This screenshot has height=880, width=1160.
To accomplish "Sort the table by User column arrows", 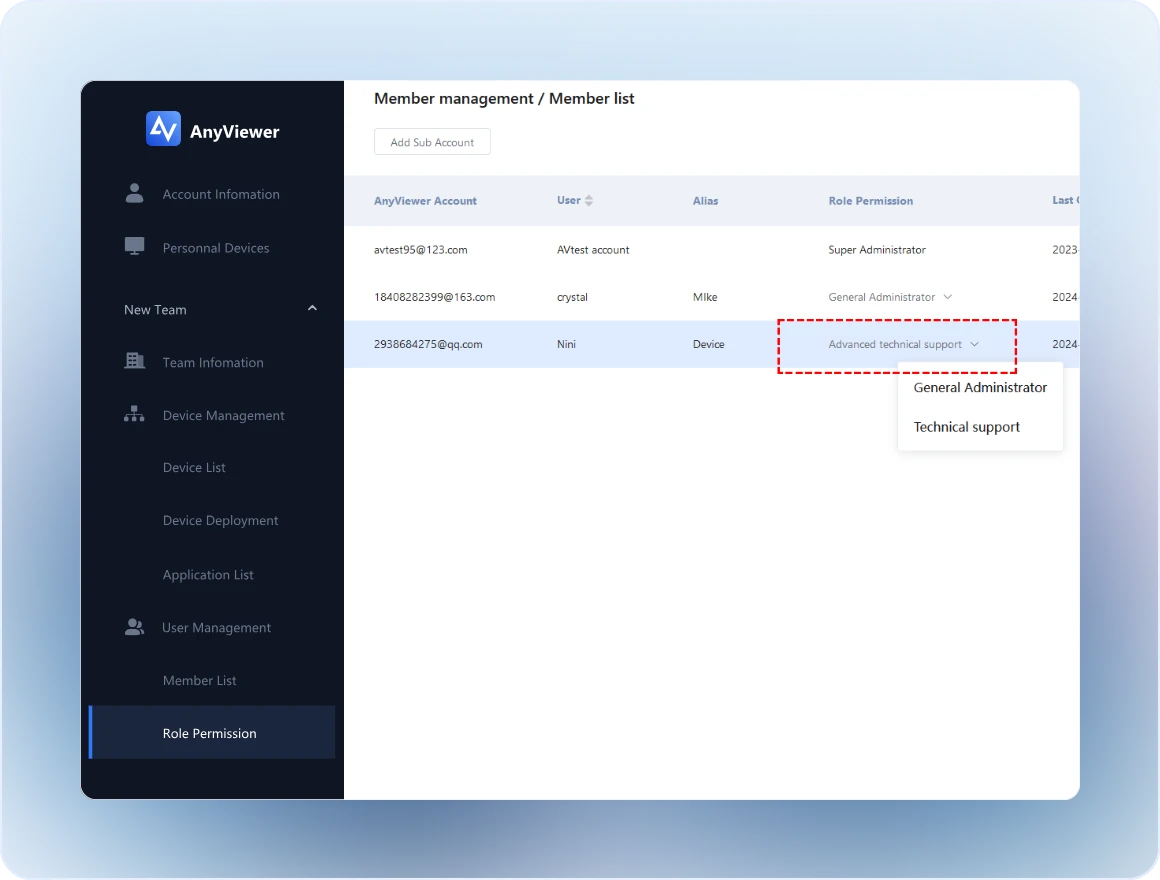I will point(589,201).
